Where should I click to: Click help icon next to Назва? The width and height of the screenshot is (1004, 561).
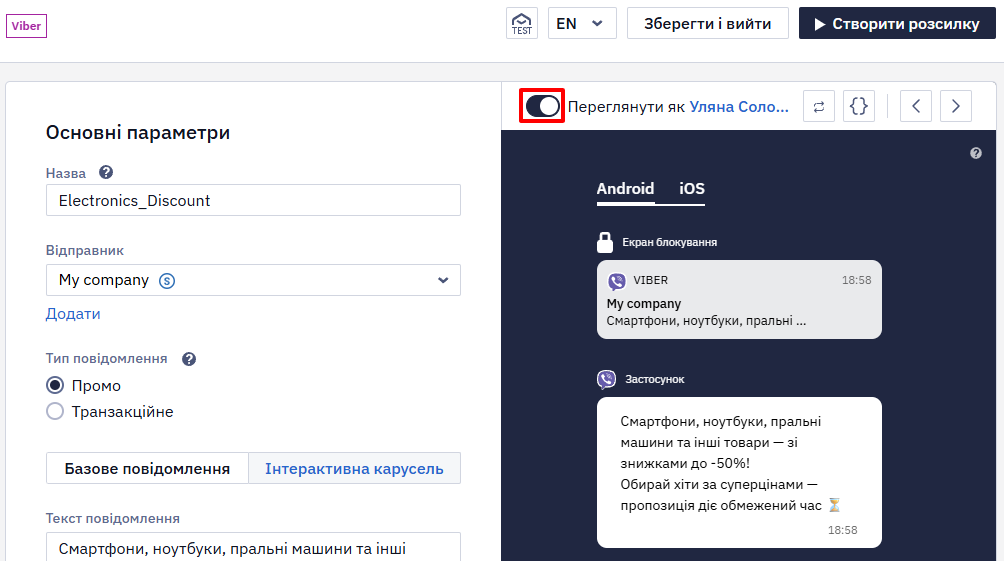(106, 172)
